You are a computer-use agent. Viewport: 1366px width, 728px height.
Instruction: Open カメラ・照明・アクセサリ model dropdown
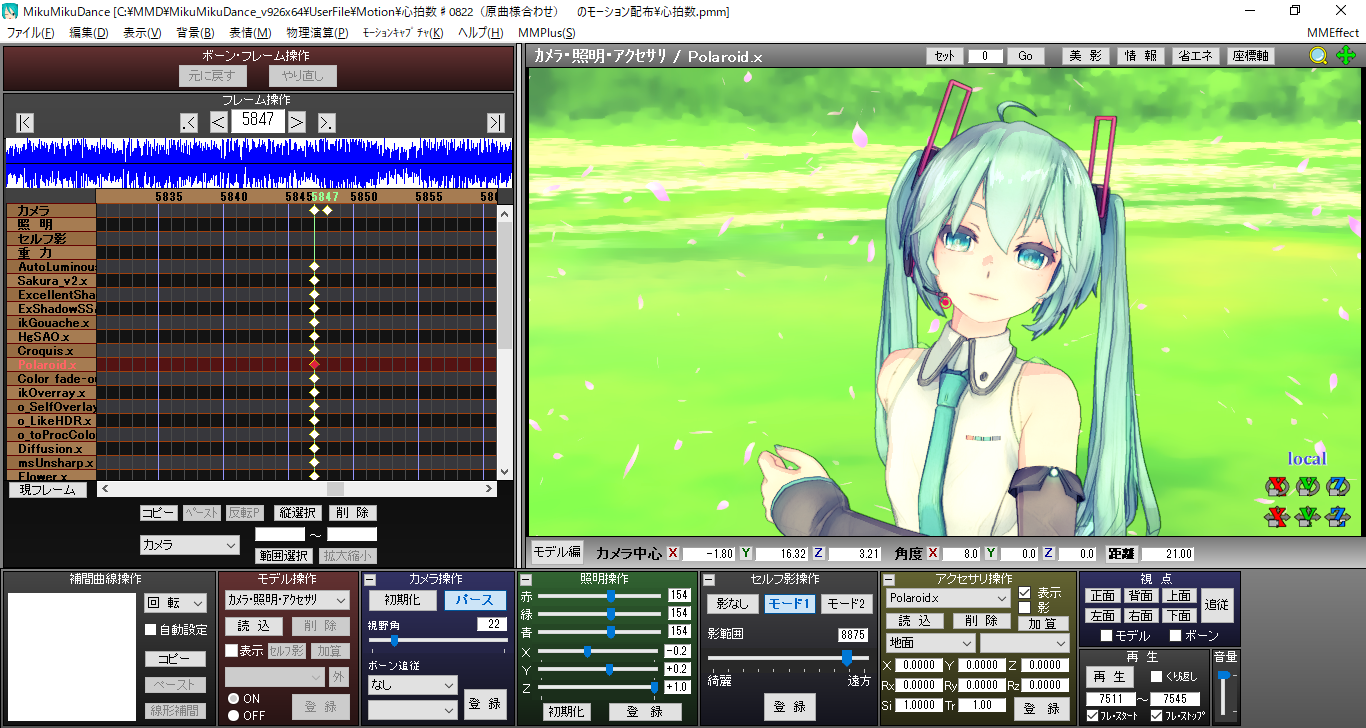[x=286, y=600]
